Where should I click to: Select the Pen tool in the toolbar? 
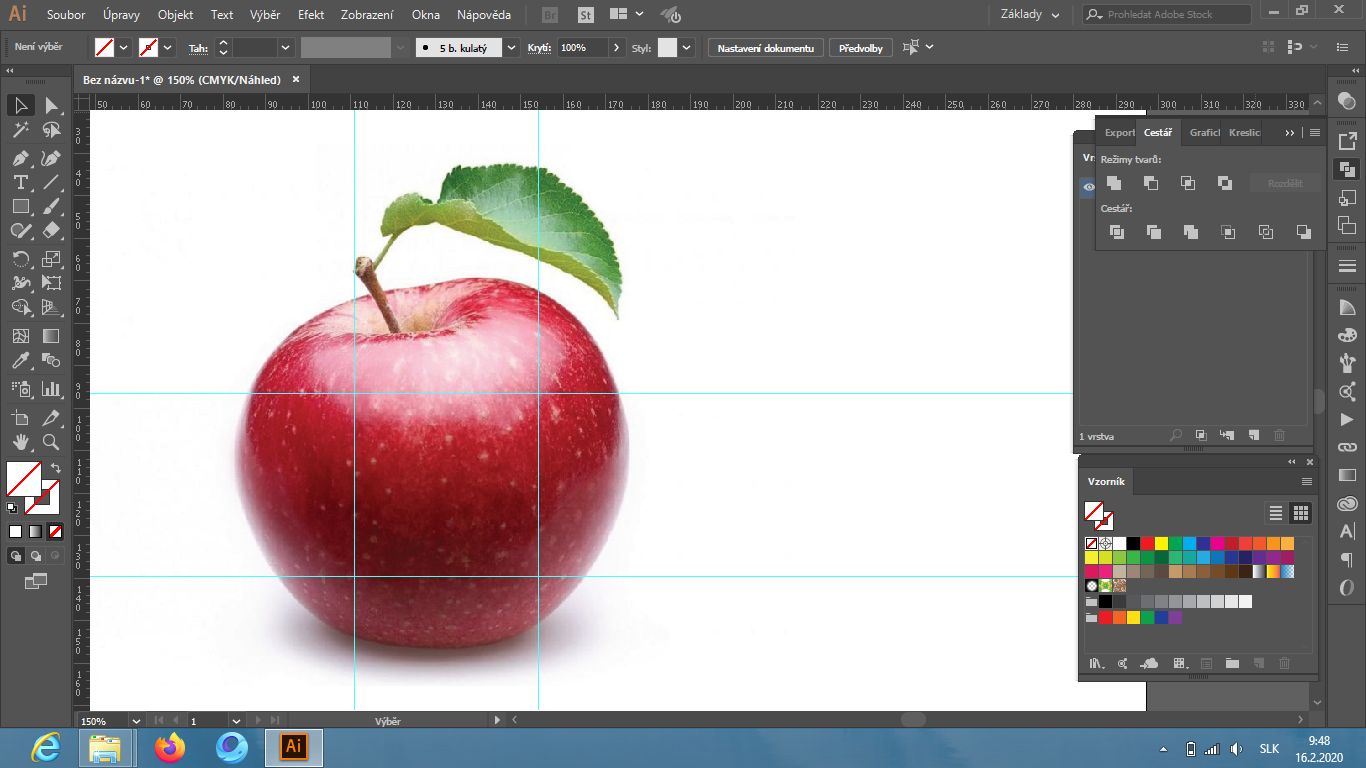click(x=20, y=158)
